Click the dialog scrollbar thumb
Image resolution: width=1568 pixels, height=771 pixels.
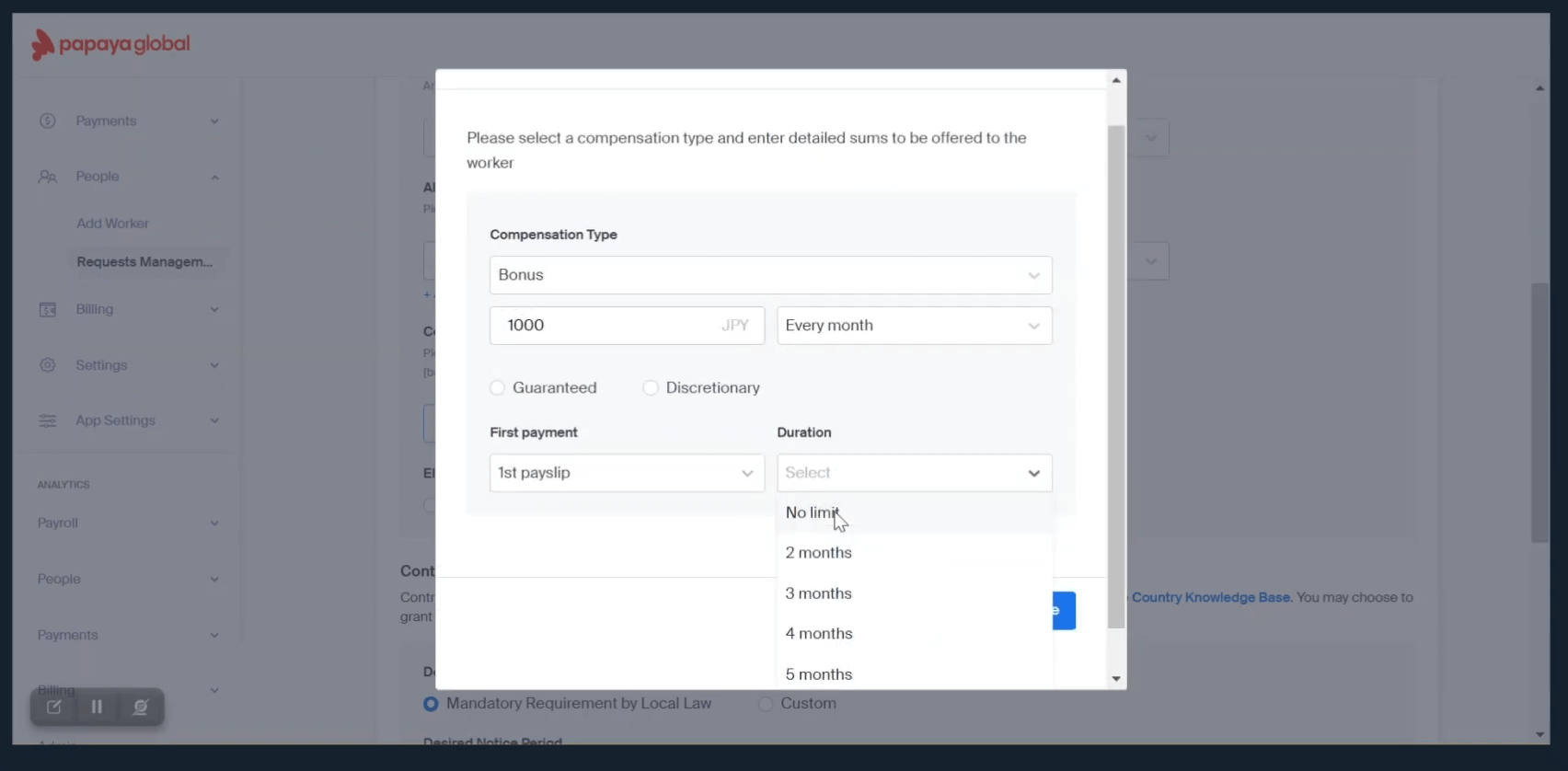[1116, 377]
